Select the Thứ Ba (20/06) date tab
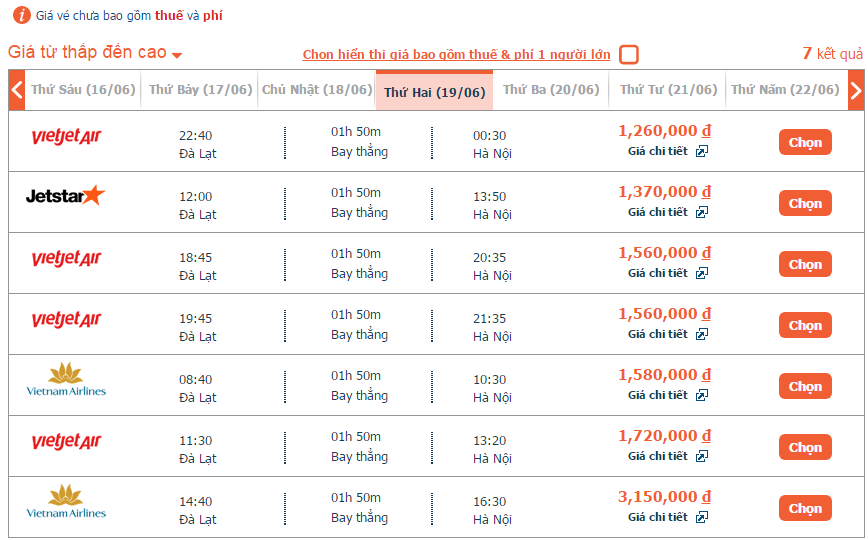This screenshot has height=540, width=868. (x=551, y=90)
